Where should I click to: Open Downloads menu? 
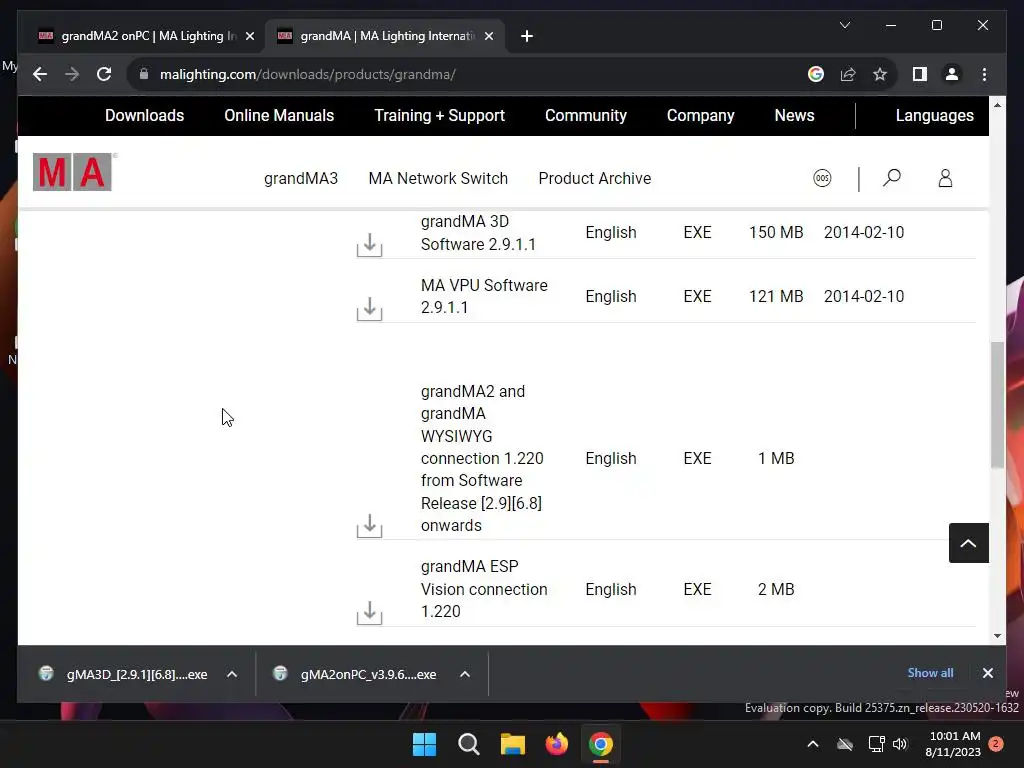pyautogui.click(x=144, y=116)
